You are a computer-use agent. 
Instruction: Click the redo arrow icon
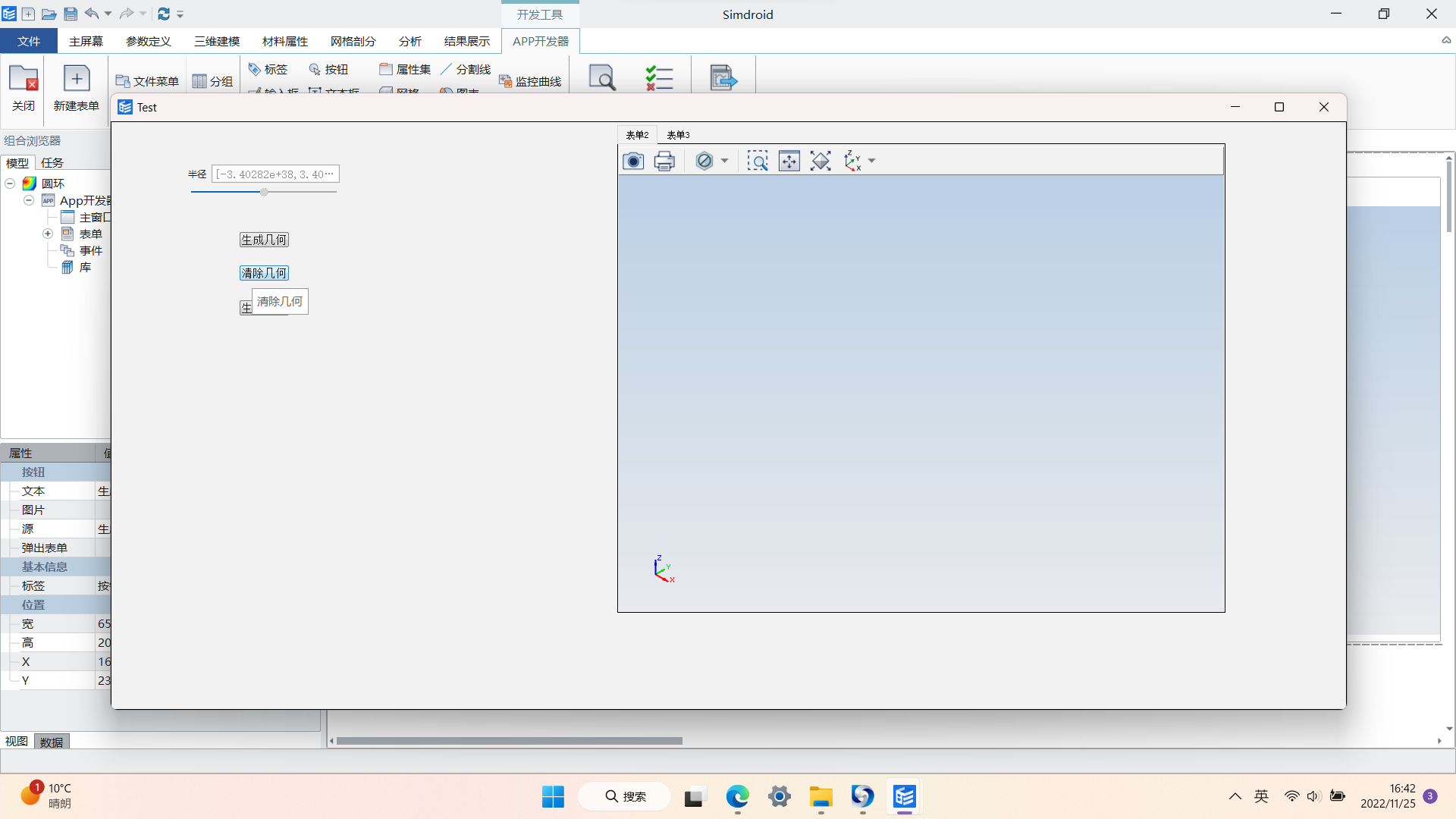127,14
